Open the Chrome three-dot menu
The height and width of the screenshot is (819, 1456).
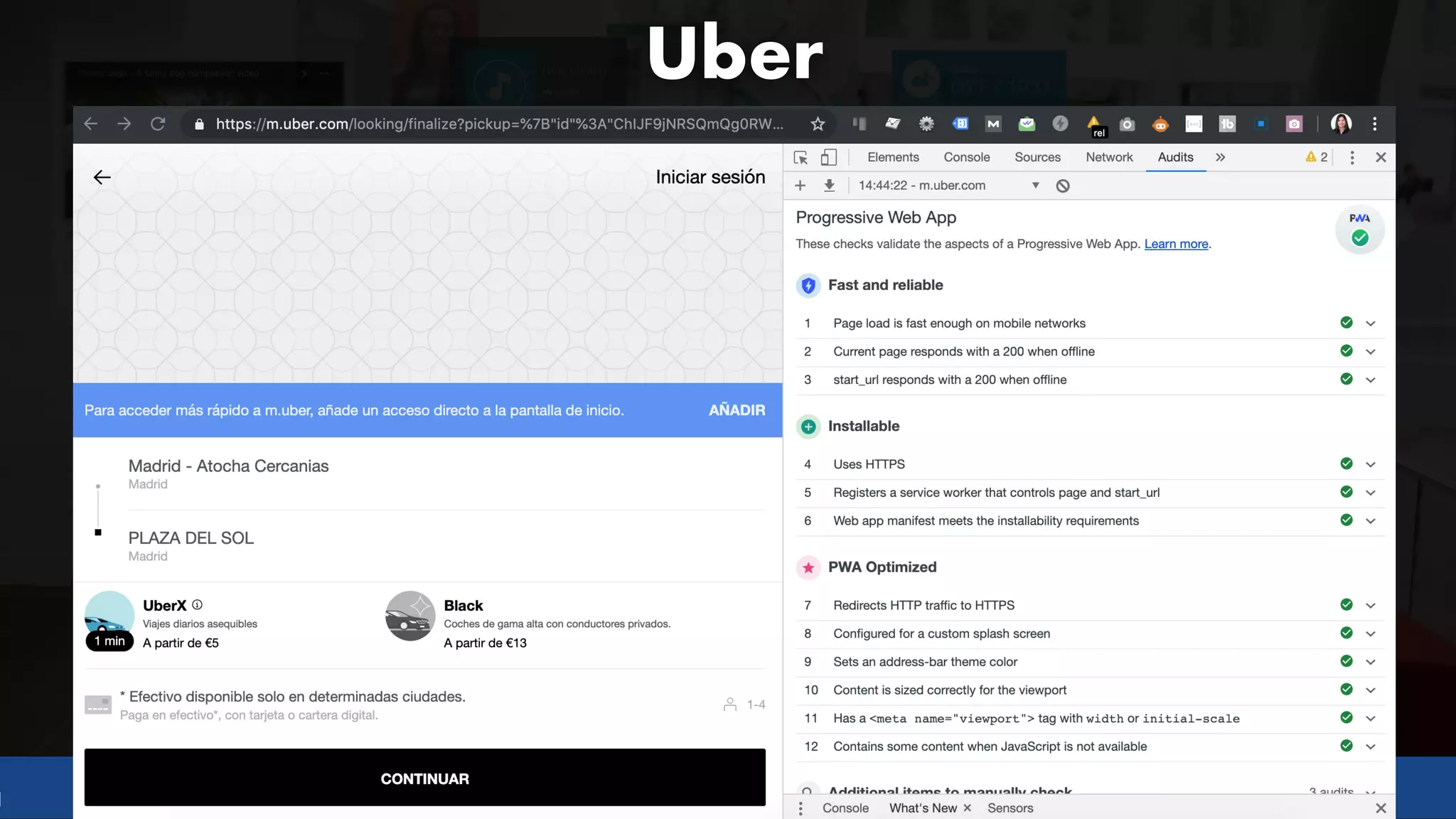[x=1375, y=124]
